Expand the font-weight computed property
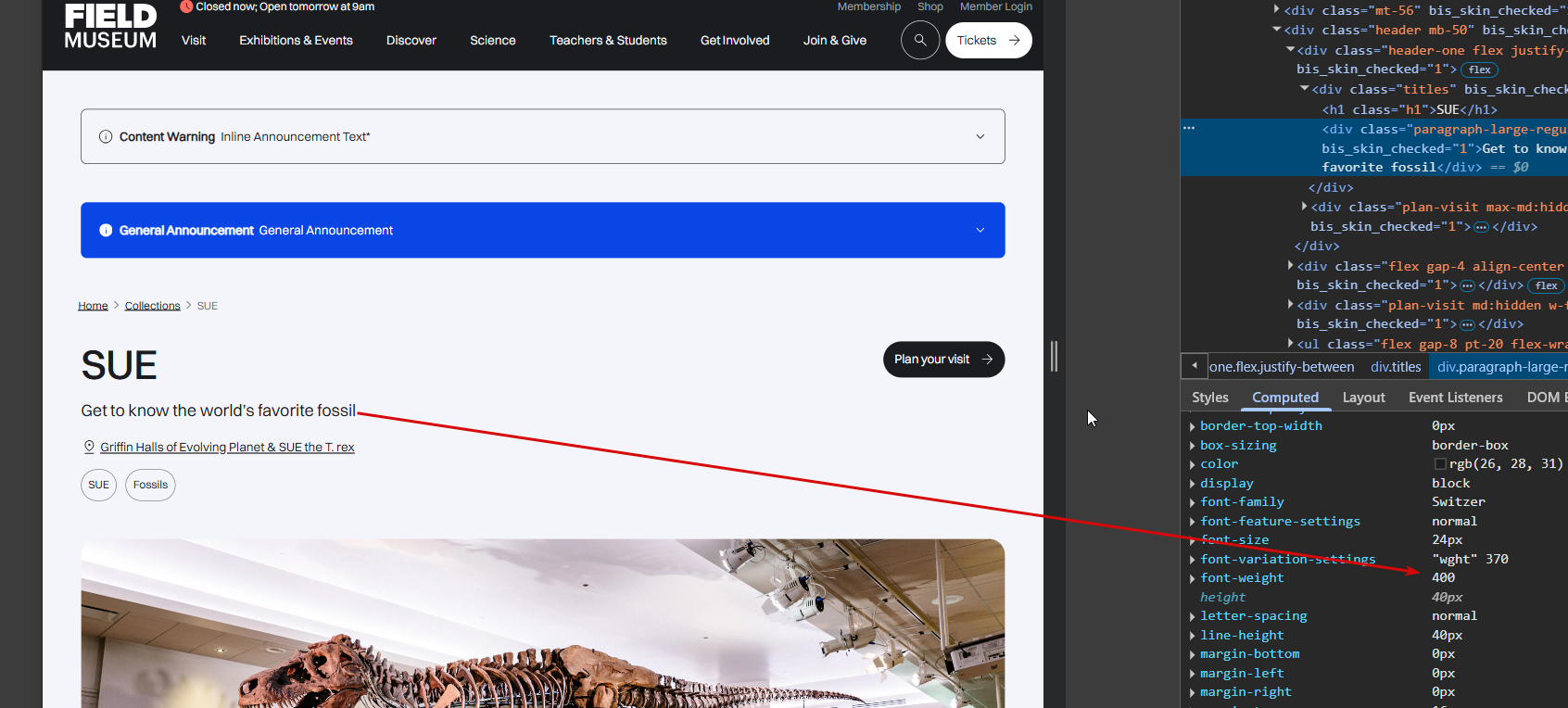Viewport: 1568px width, 708px height. click(x=1193, y=578)
